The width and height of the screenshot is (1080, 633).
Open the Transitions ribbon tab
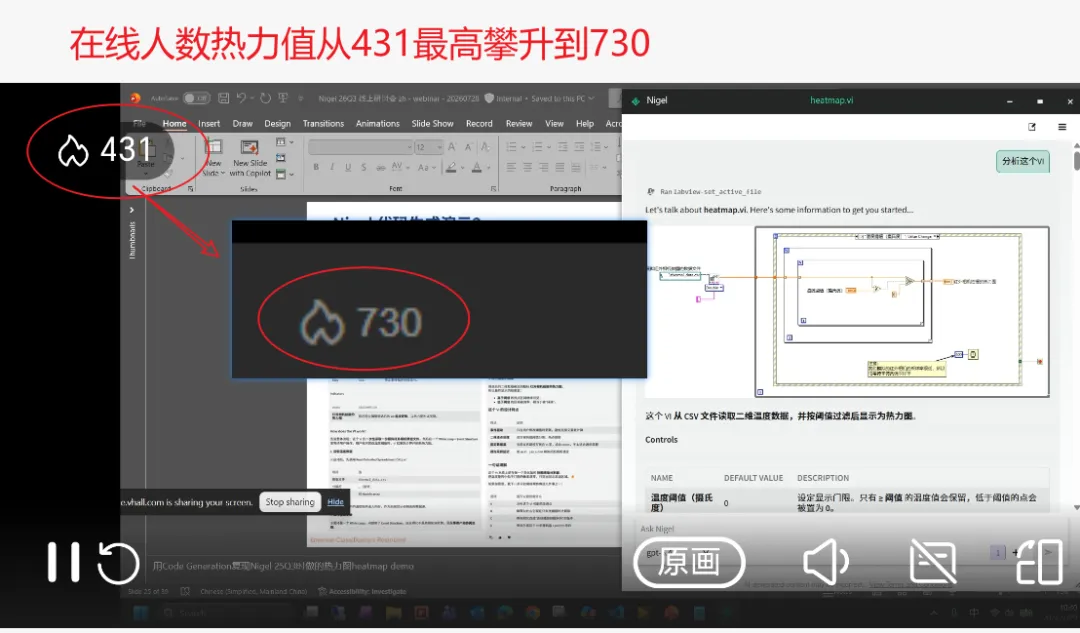pos(323,124)
